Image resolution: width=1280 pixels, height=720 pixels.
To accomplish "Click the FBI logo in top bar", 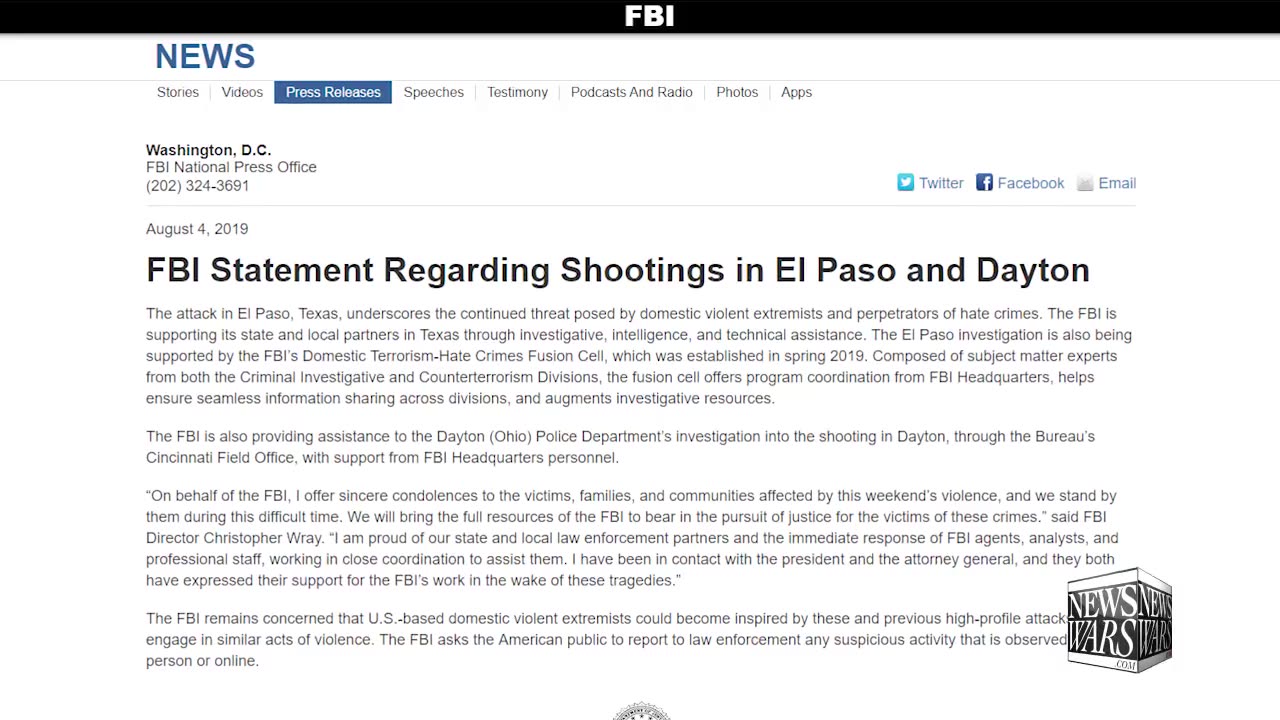I will point(649,16).
